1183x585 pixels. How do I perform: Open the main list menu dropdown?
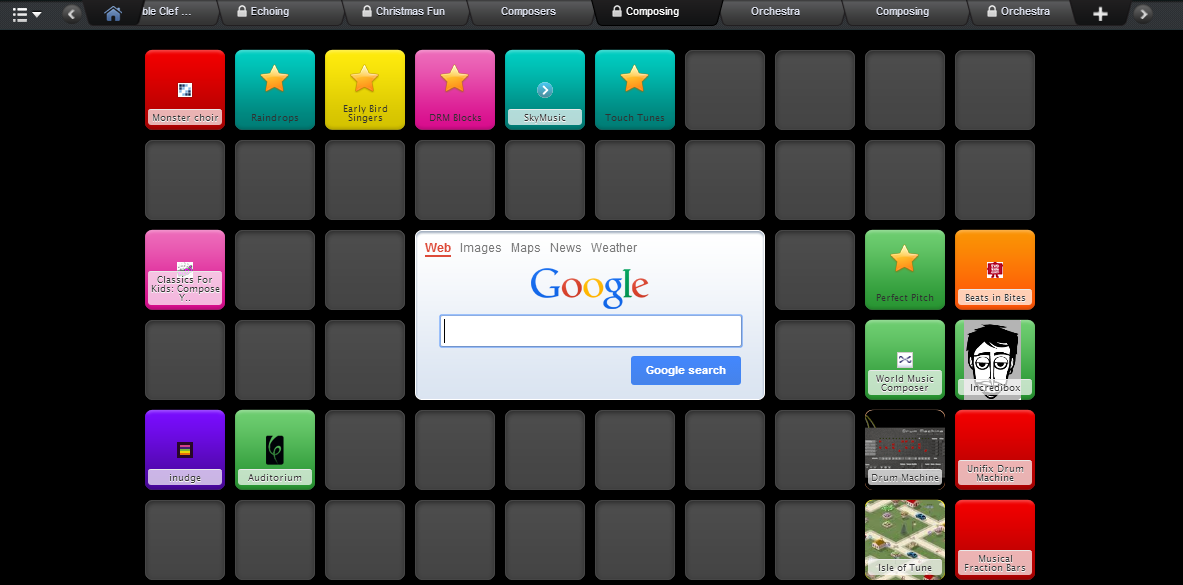tap(26, 14)
